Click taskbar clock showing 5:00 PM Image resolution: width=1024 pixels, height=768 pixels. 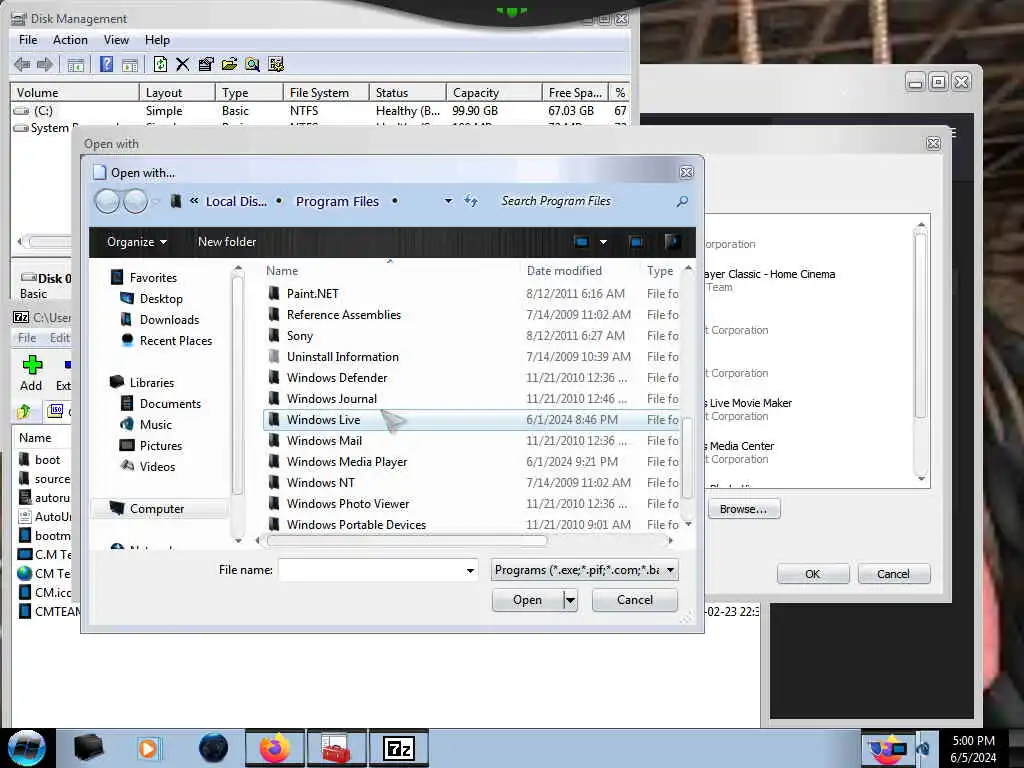(x=974, y=748)
